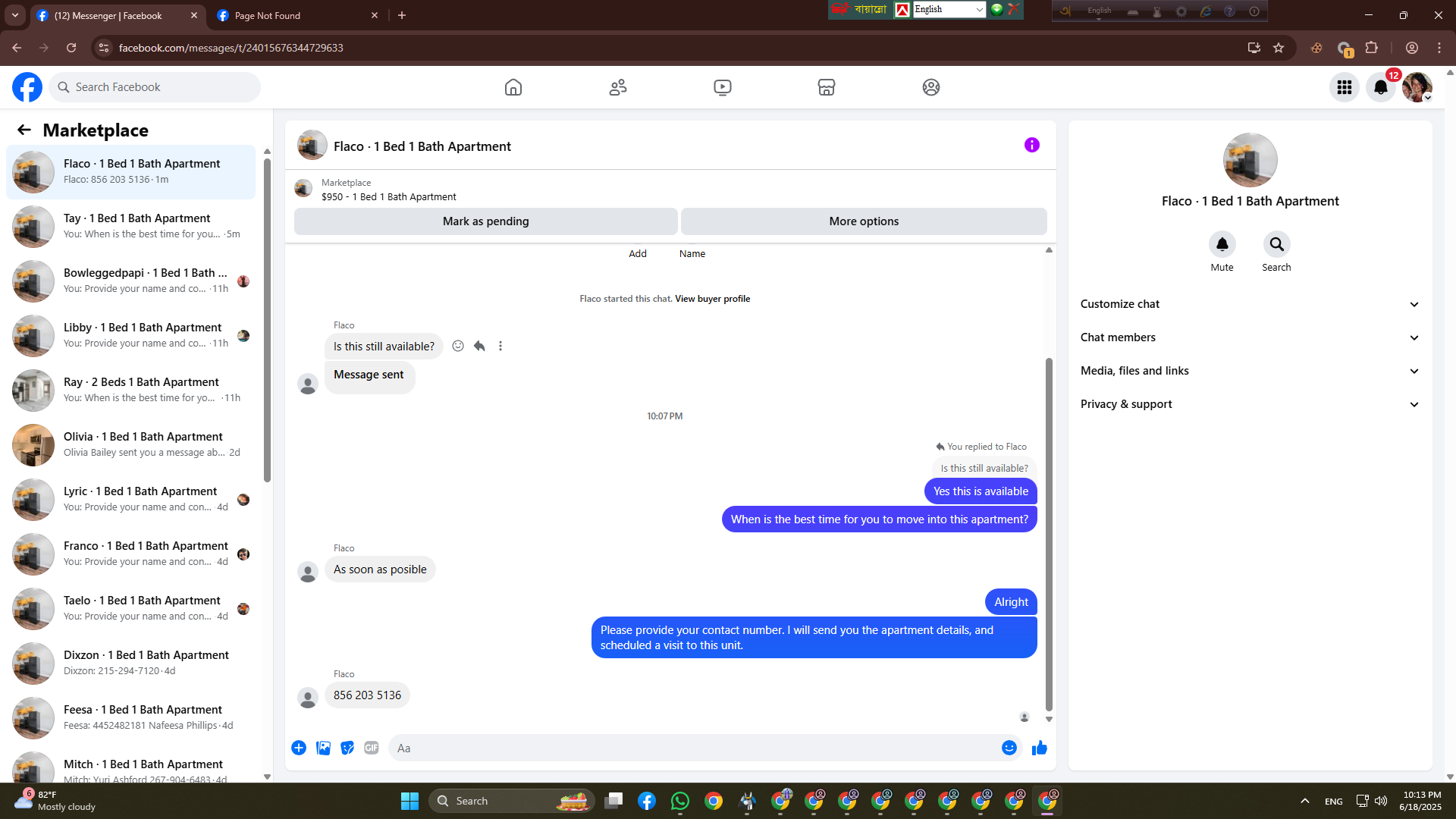The height and width of the screenshot is (819, 1456).
Task: Open the Facebook app in the taskbar
Action: [x=647, y=801]
